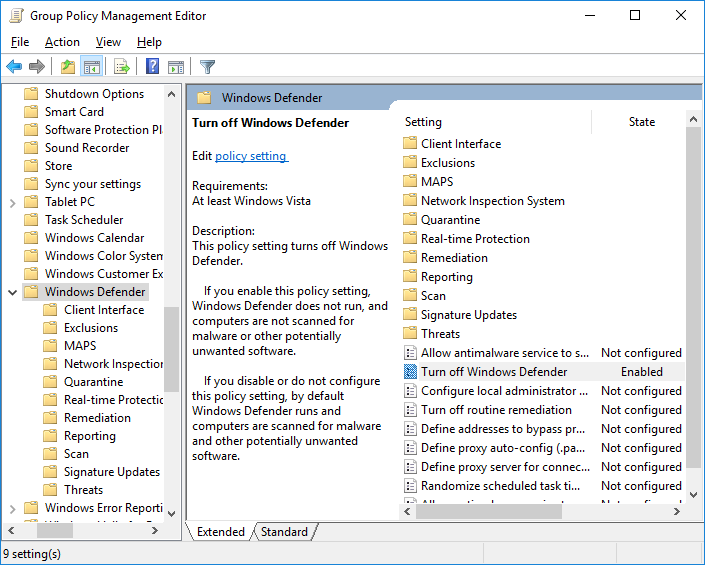Click the Configure local administrator policy icon
The width and height of the screenshot is (705, 565).
tap(410, 391)
